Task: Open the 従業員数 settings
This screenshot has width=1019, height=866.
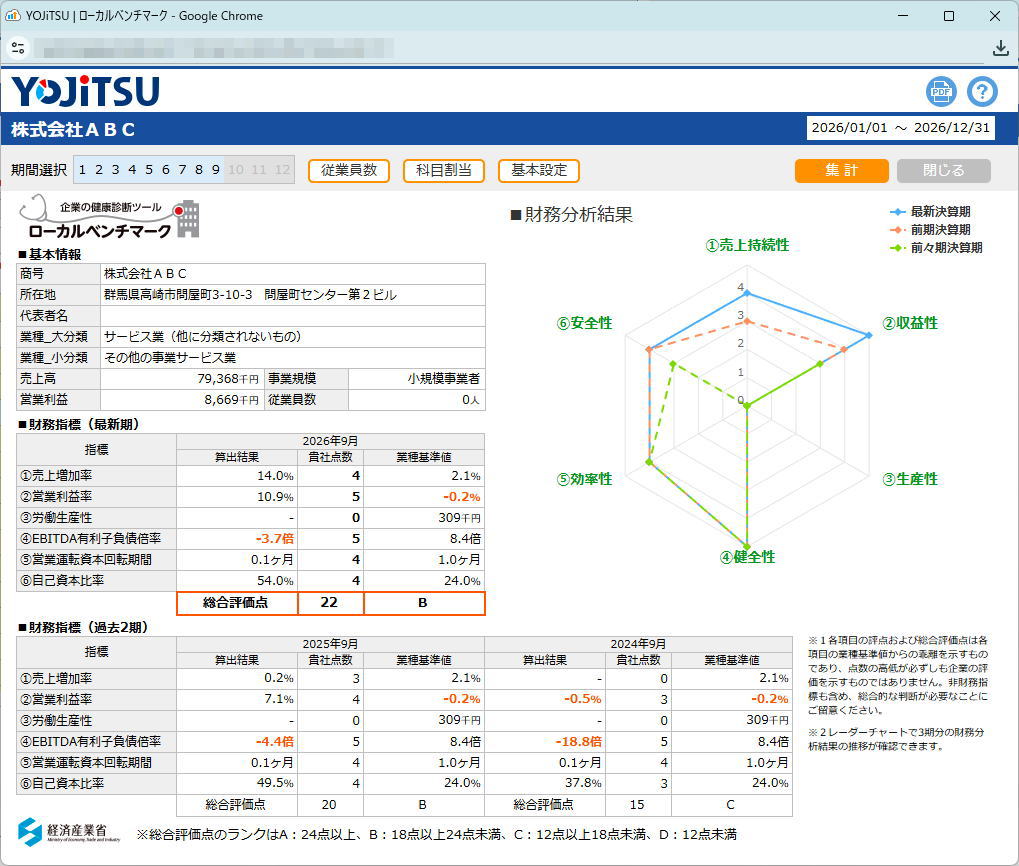Action: (x=349, y=170)
